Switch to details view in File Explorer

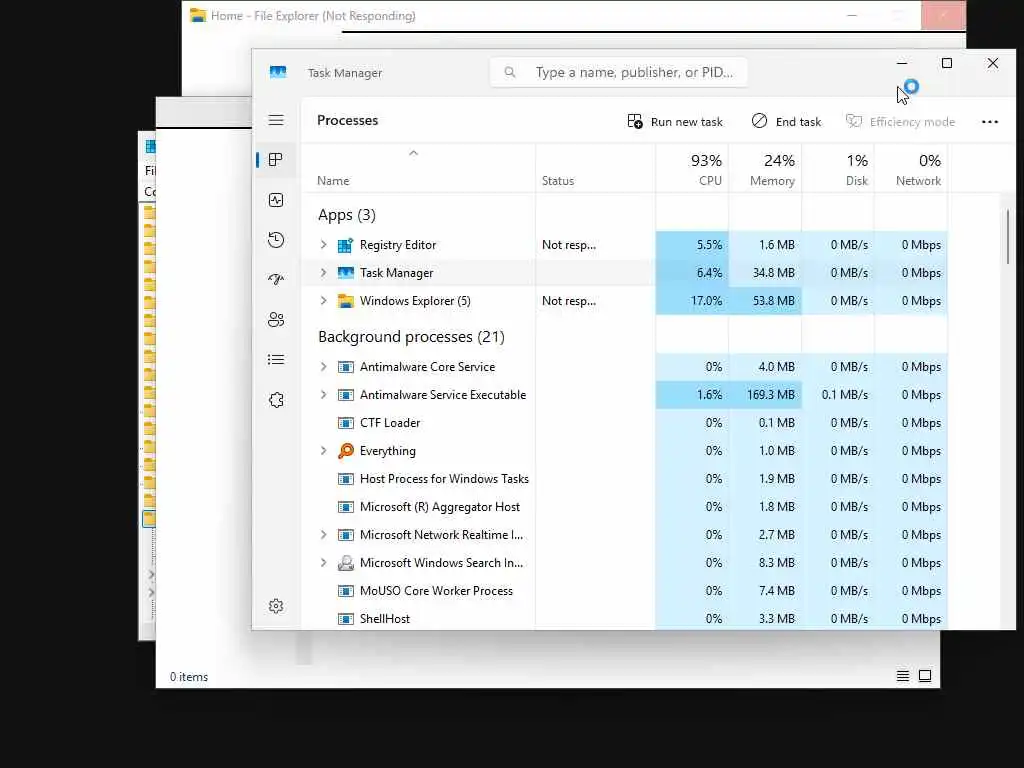(903, 676)
